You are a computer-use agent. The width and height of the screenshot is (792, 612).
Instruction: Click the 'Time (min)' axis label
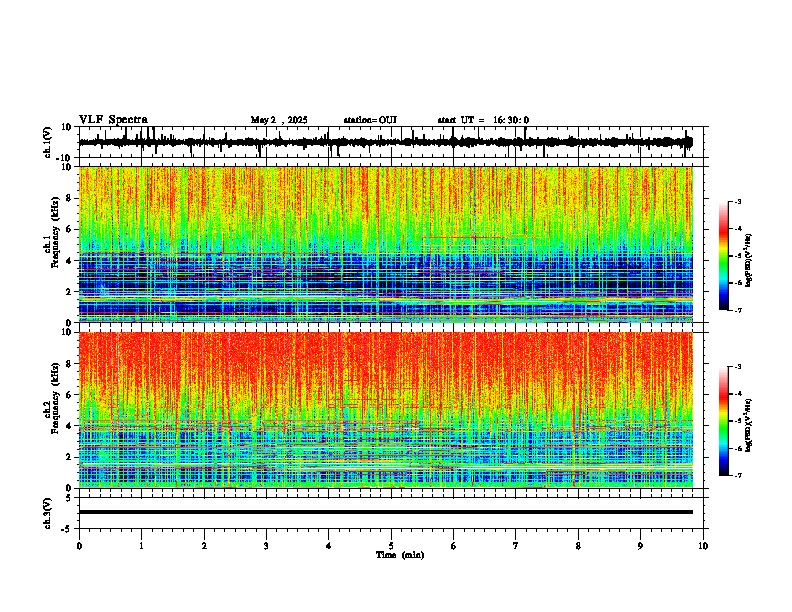[400, 555]
